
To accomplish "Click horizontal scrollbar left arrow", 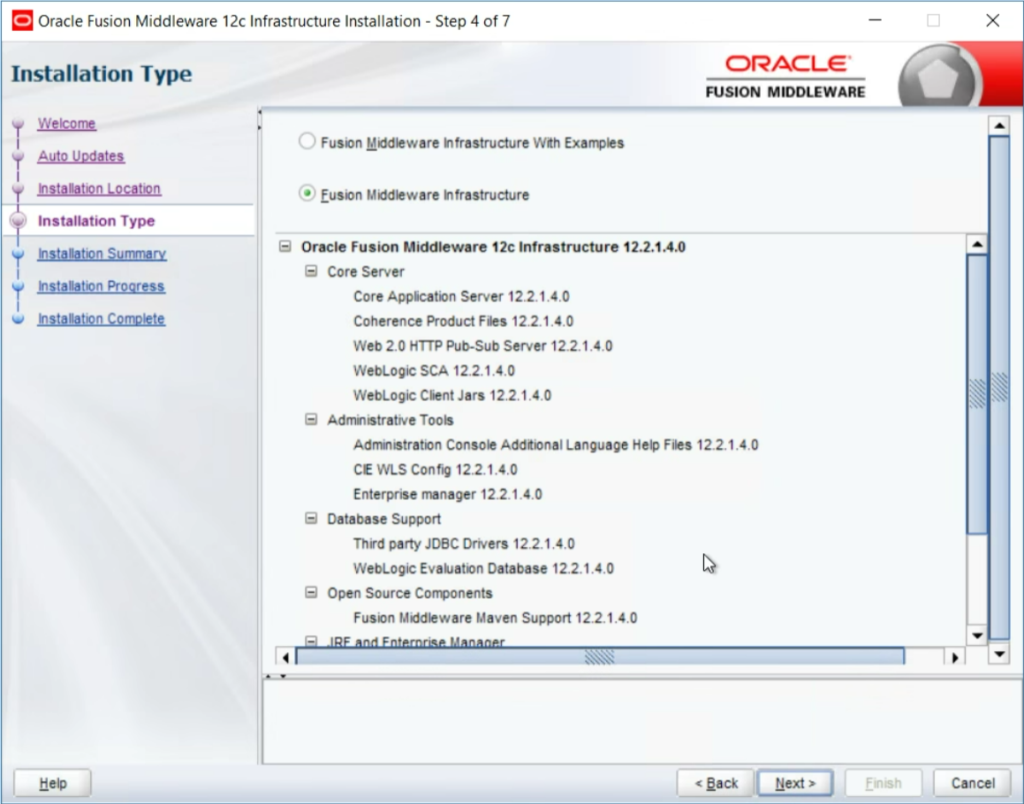I will pos(285,657).
